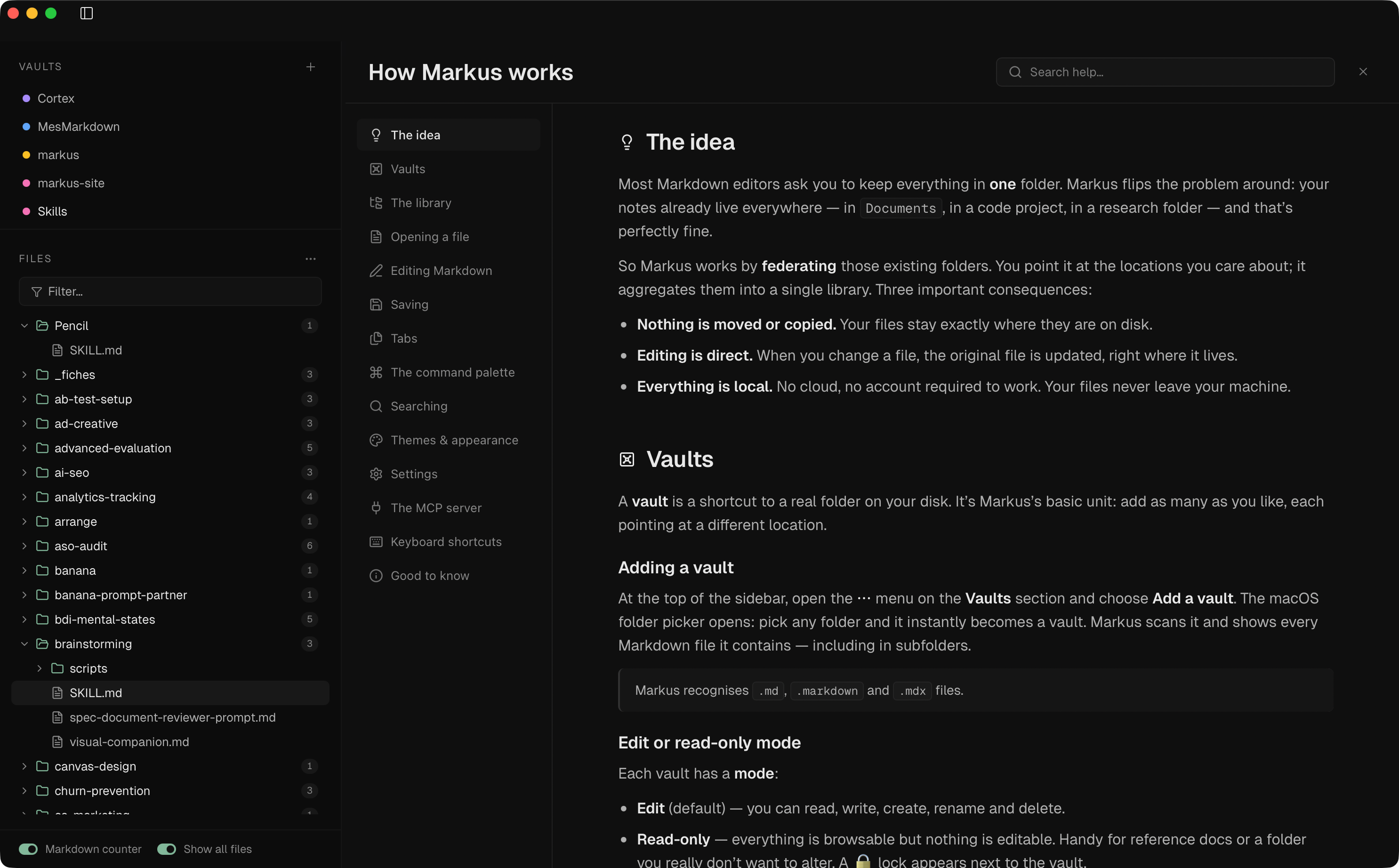This screenshot has height=868, width=1399.
Task: Open spec-document-reviewer-prompt.md file
Action: tap(170, 717)
